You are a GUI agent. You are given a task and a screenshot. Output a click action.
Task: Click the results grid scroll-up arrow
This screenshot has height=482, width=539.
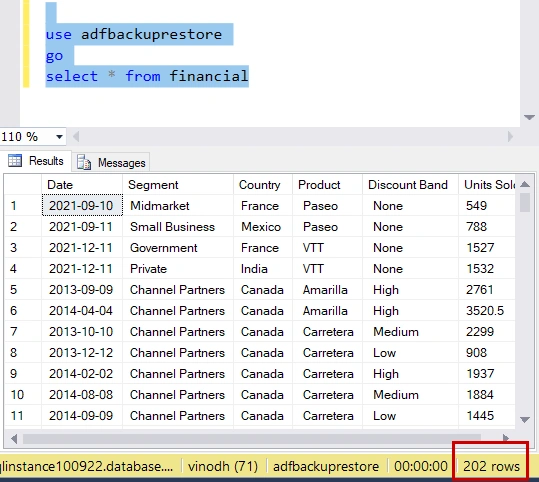tap(525, 185)
